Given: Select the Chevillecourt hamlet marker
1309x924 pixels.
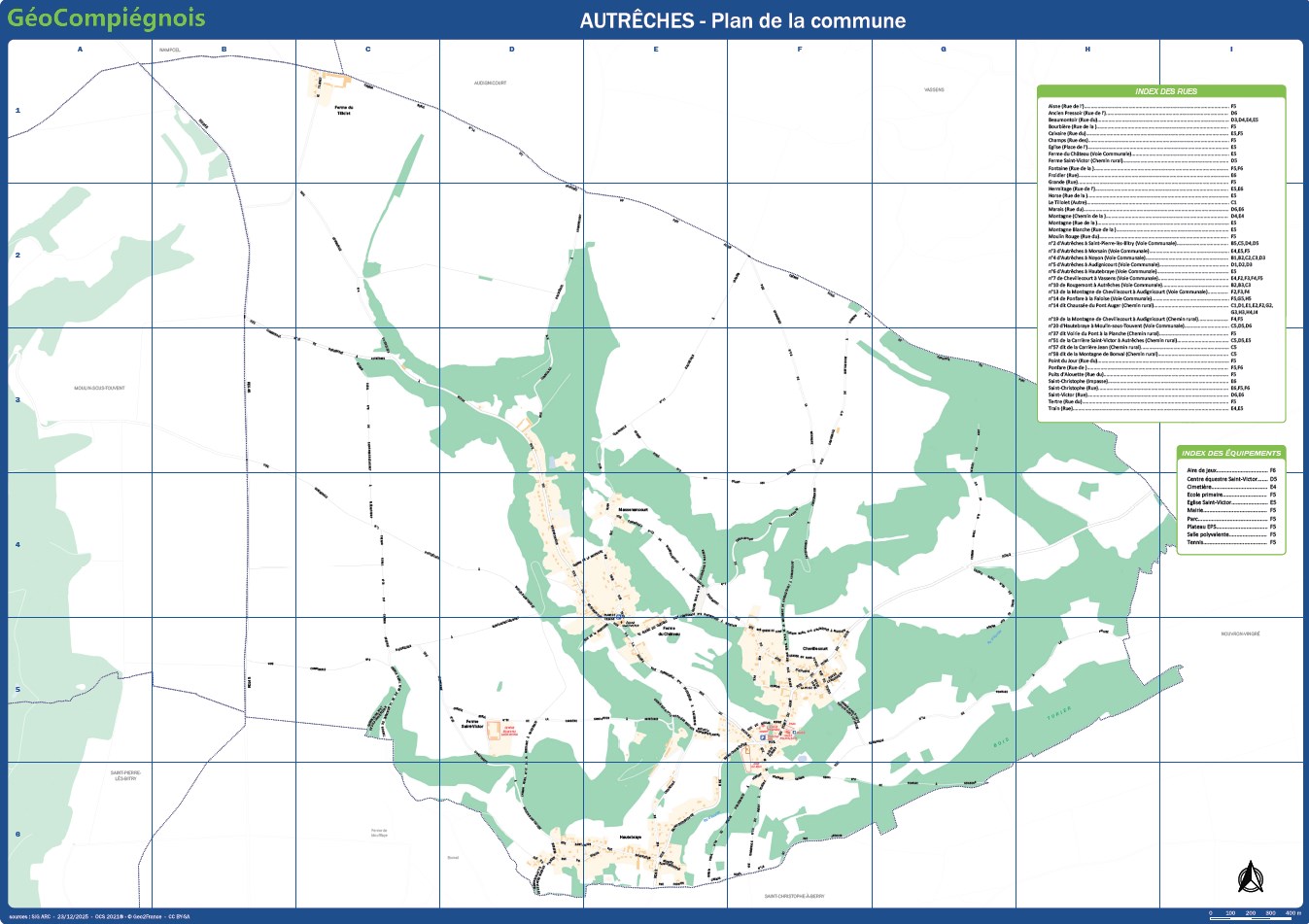Looking at the screenshot, I should [815, 648].
